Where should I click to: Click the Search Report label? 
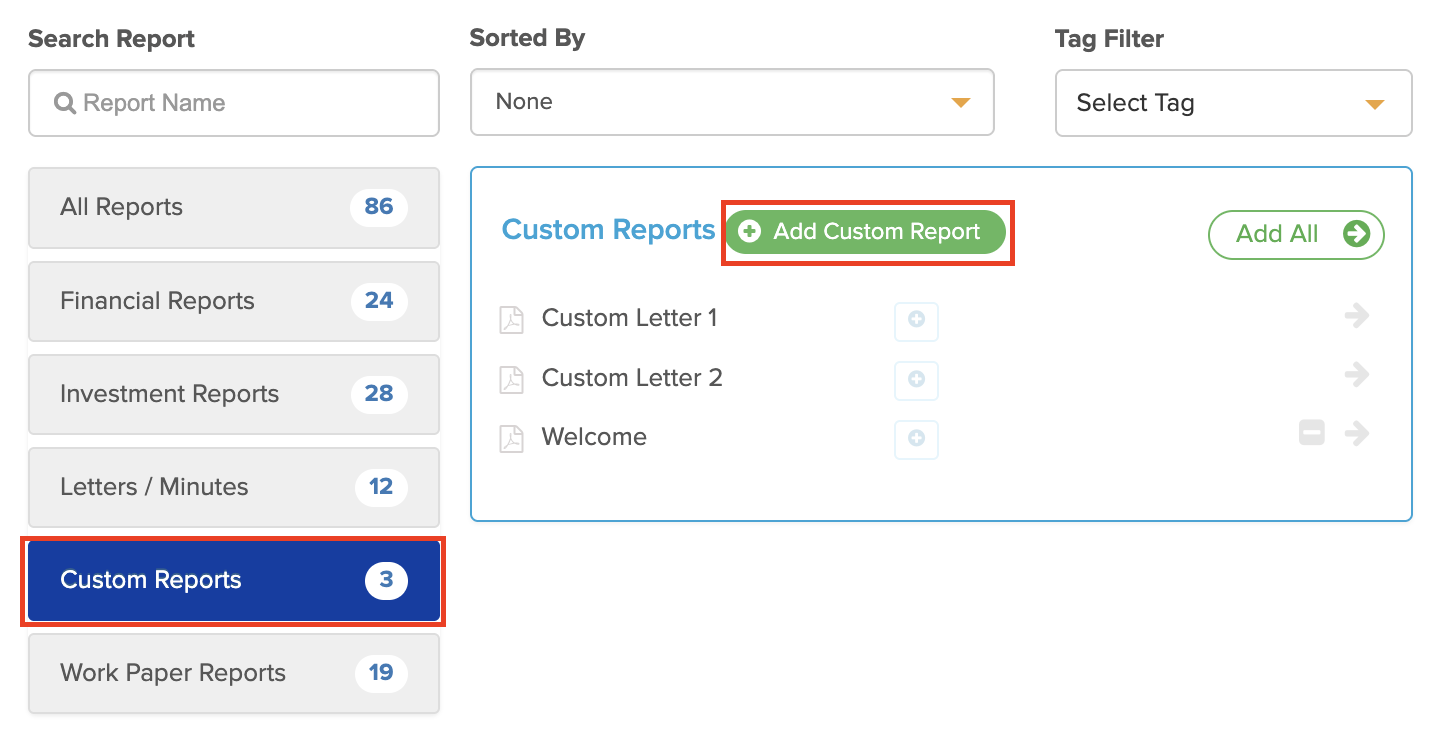(x=111, y=39)
